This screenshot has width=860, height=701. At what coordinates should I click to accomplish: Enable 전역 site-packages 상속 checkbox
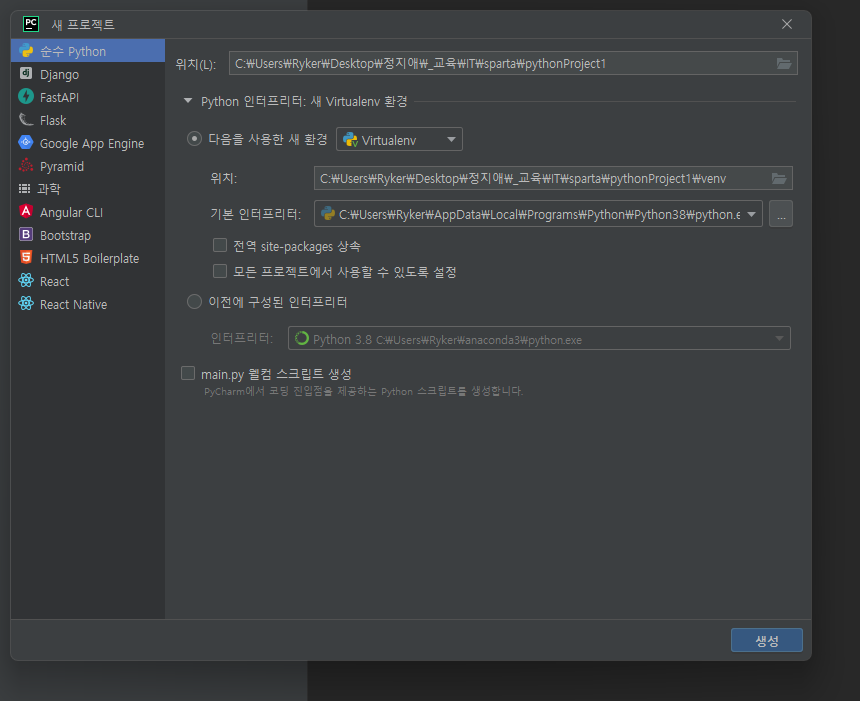pyautogui.click(x=220, y=245)
